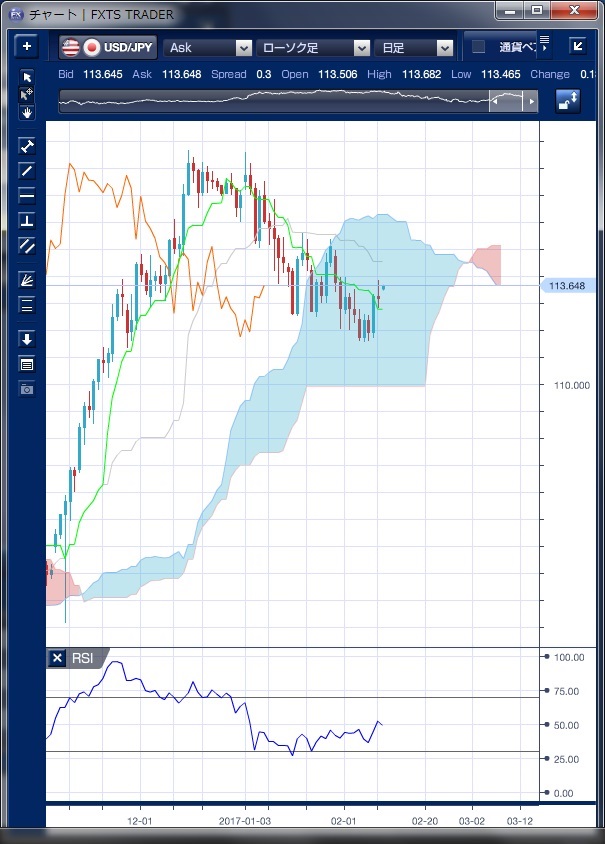This screenshot has height=844, width=605.
Task: Click the 113.648 current price label
Action: point(567,286)
